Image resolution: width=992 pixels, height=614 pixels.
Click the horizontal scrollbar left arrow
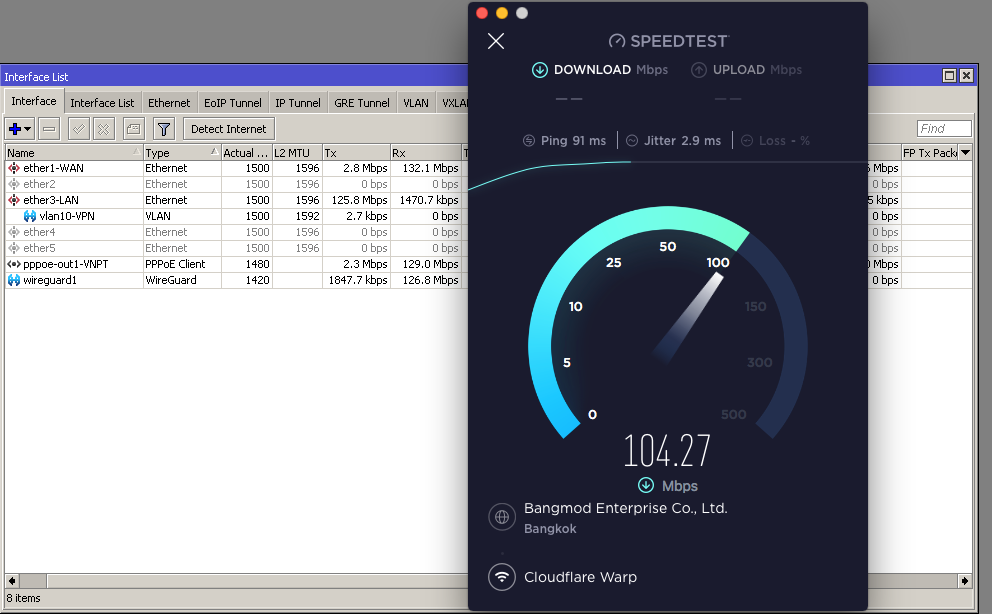coord(12,580)
